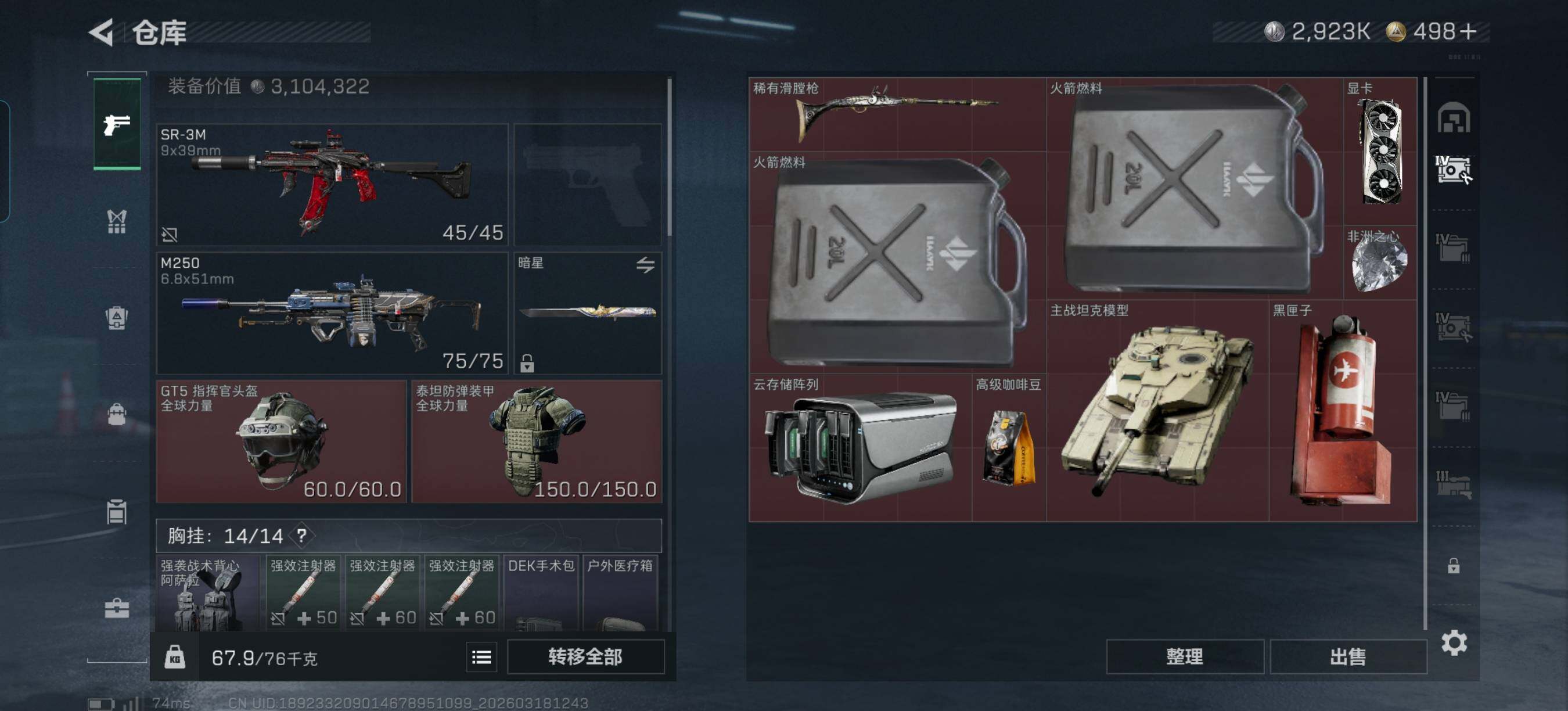Select the briefcase category in sidebar

[x=117, y=608]
